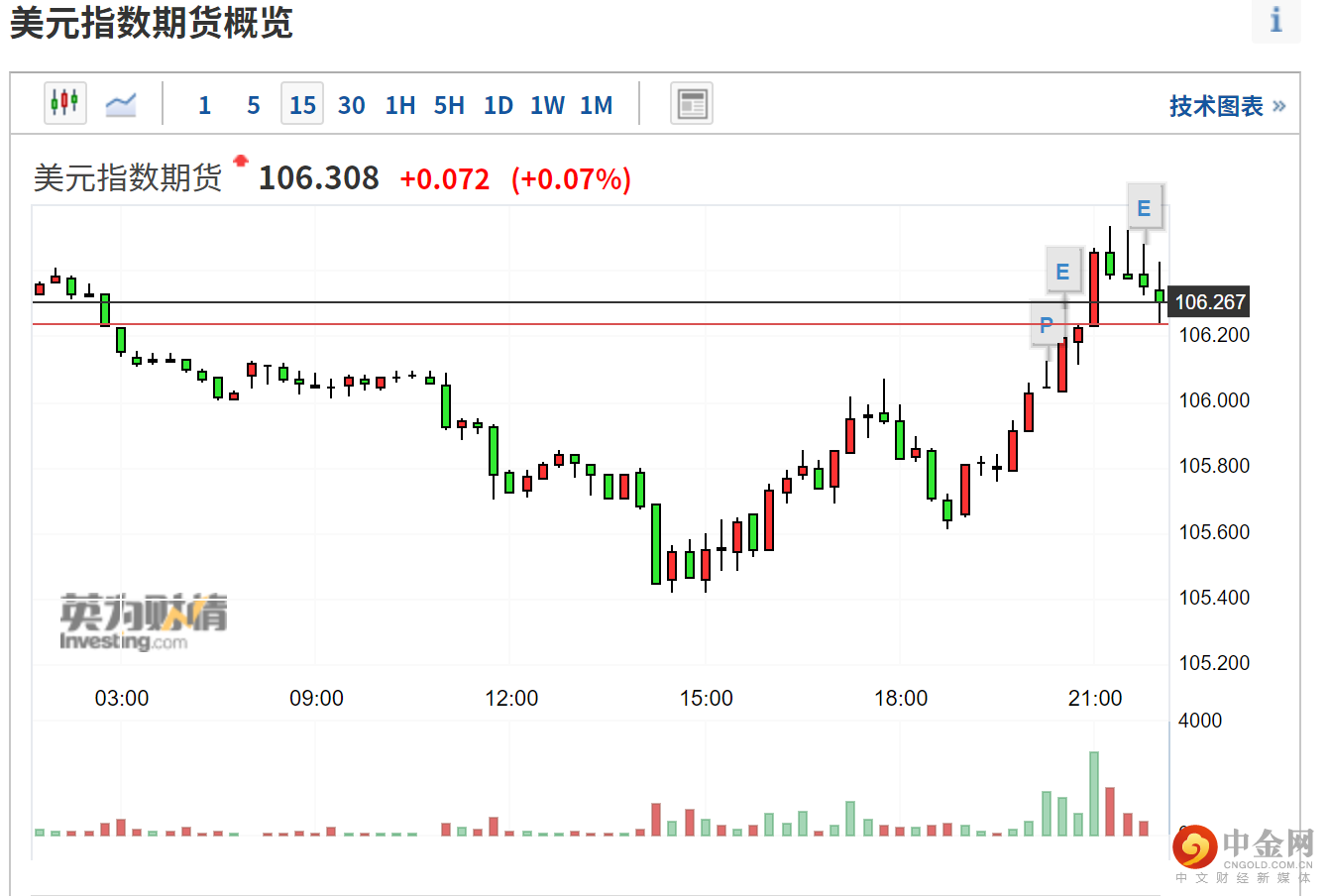Select the 1W weekly timeframe
This screenshot has height=896, width=1328.
tap(547, 105)
